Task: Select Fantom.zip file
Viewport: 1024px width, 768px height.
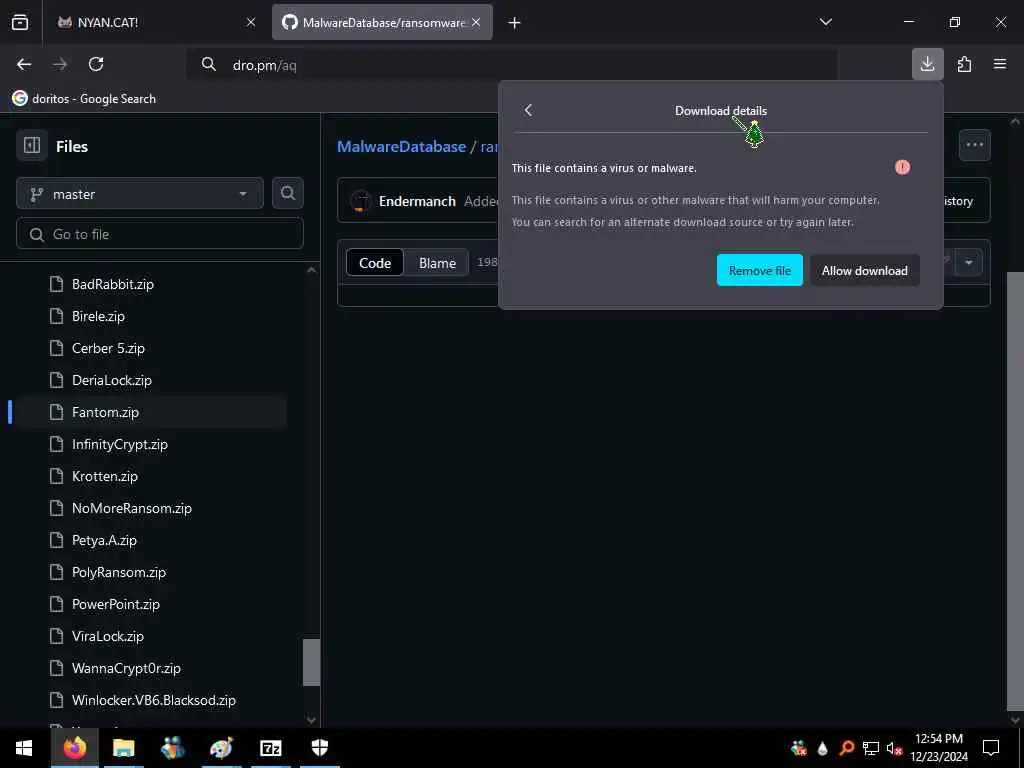Action: coord(105,412)
